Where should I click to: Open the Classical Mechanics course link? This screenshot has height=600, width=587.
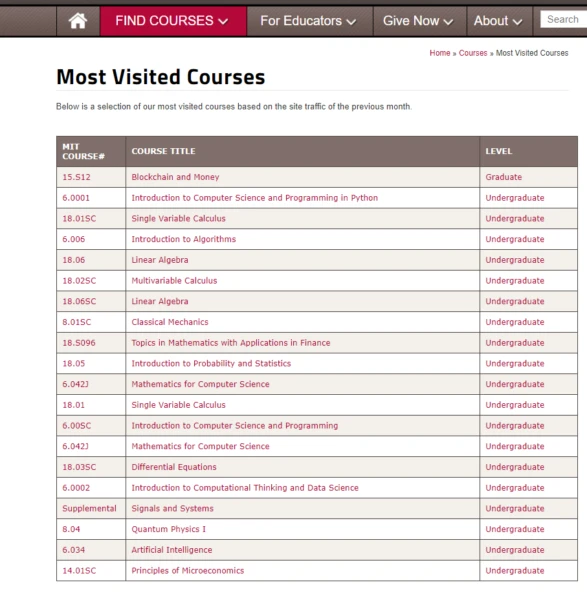click(170, 322)
